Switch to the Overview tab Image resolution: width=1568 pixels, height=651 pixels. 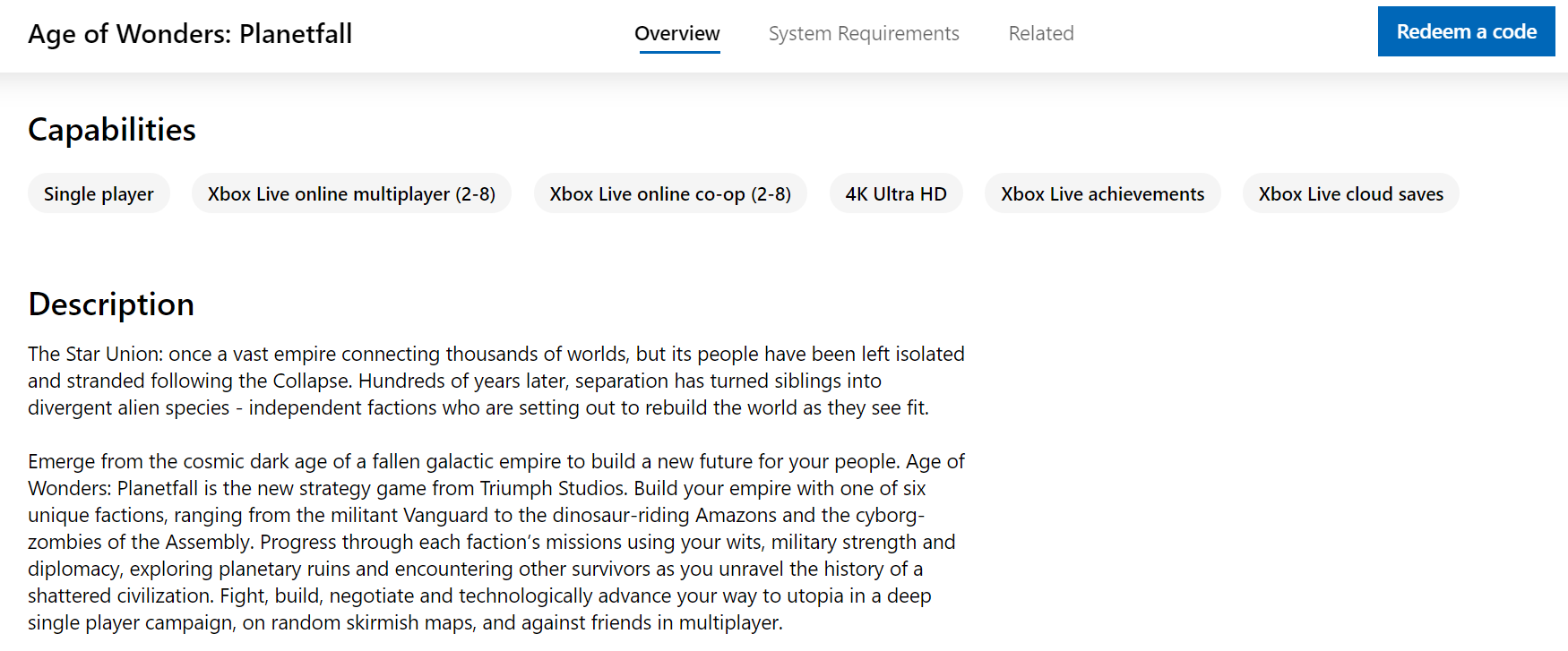click(x=677, y=34)
